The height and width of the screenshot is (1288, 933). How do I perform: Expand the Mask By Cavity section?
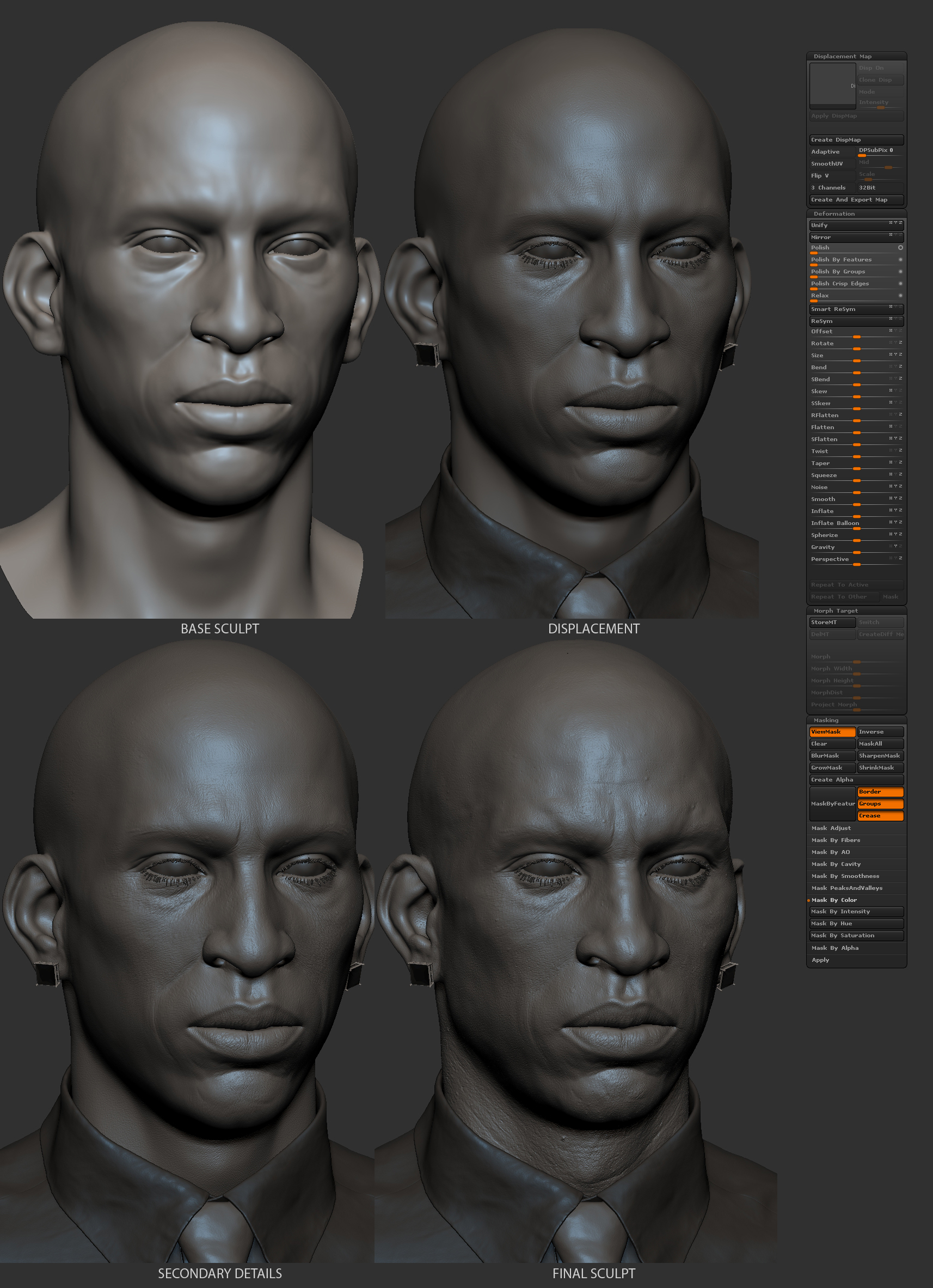tap(836, 864)
